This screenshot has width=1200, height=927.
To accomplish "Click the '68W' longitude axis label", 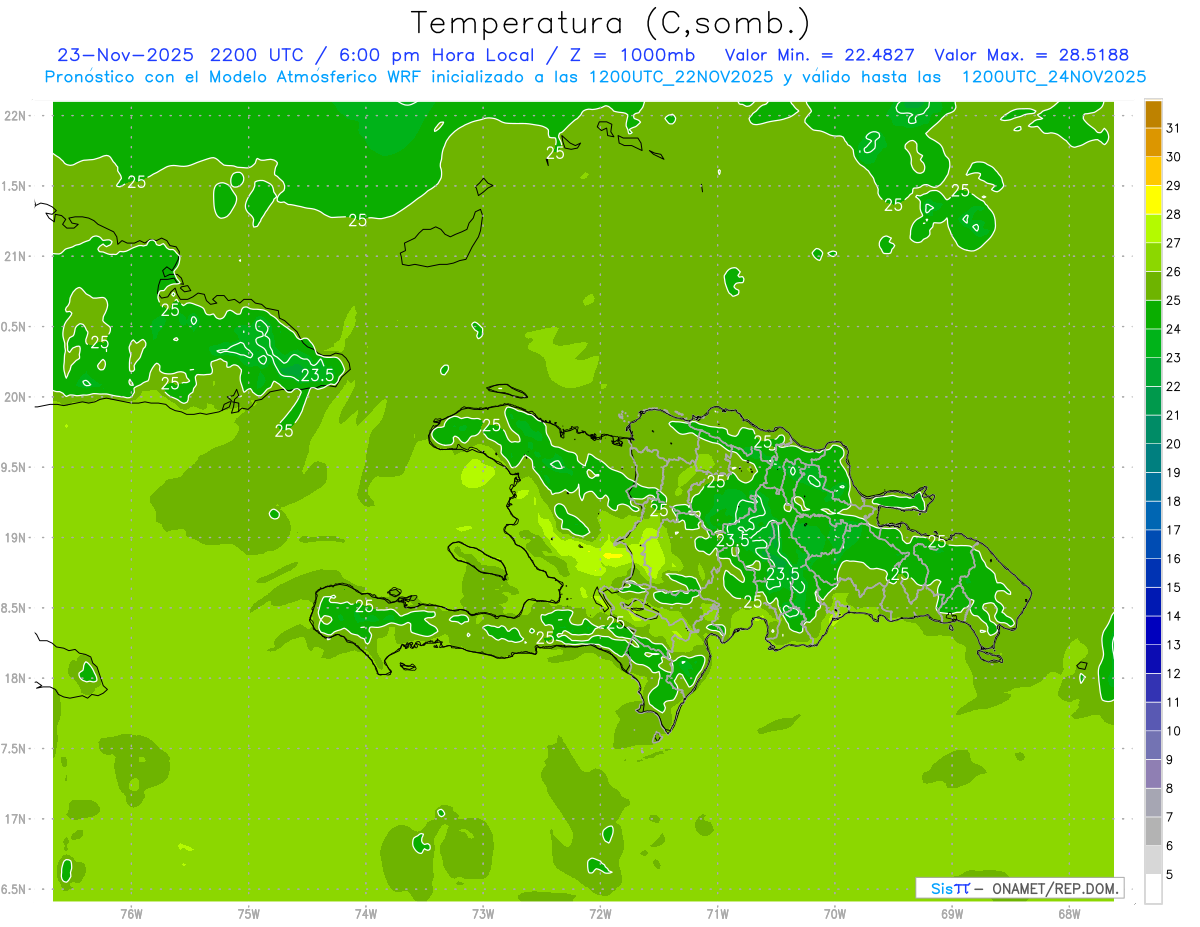I will pos(1069,914).
